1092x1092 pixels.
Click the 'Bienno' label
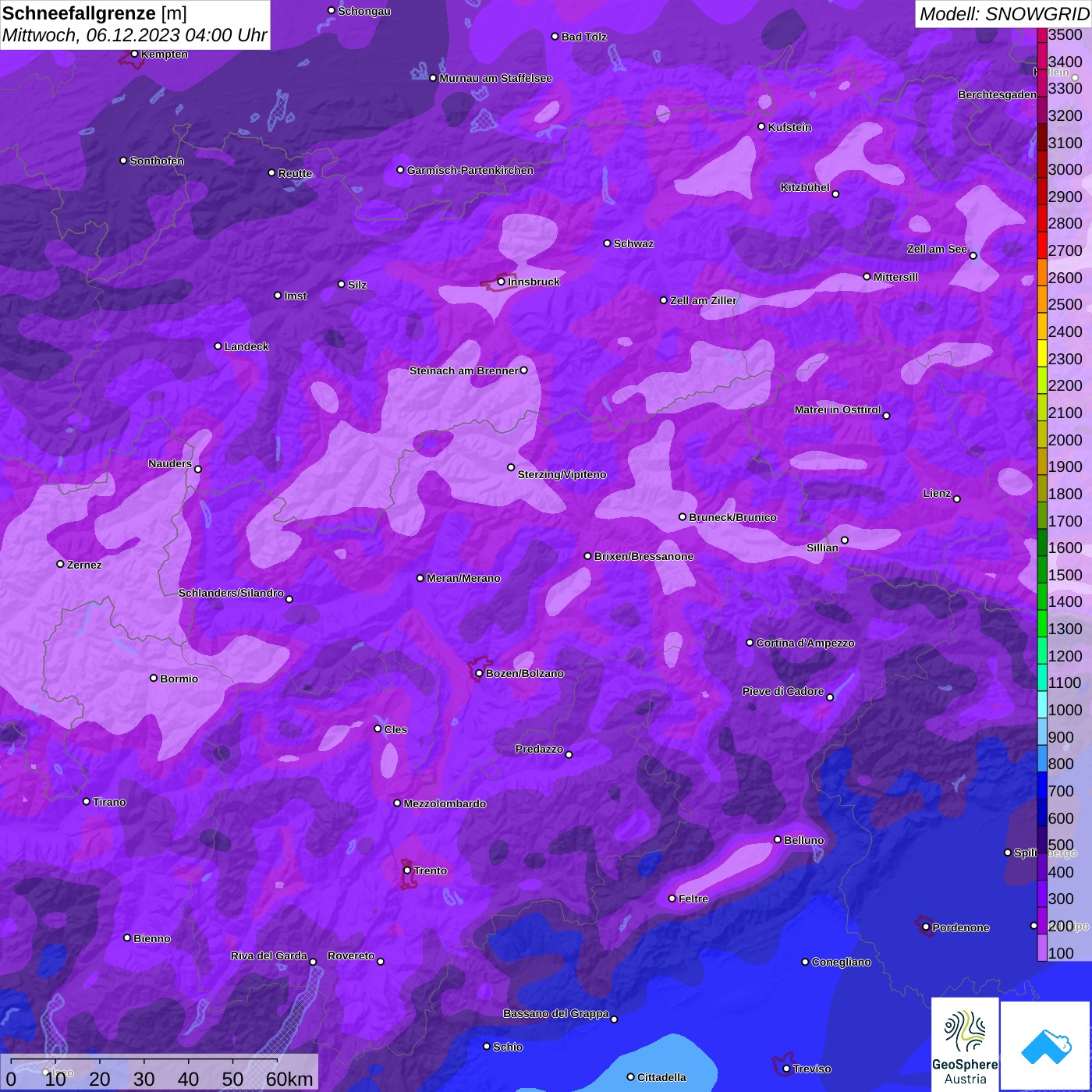point(151,938)
